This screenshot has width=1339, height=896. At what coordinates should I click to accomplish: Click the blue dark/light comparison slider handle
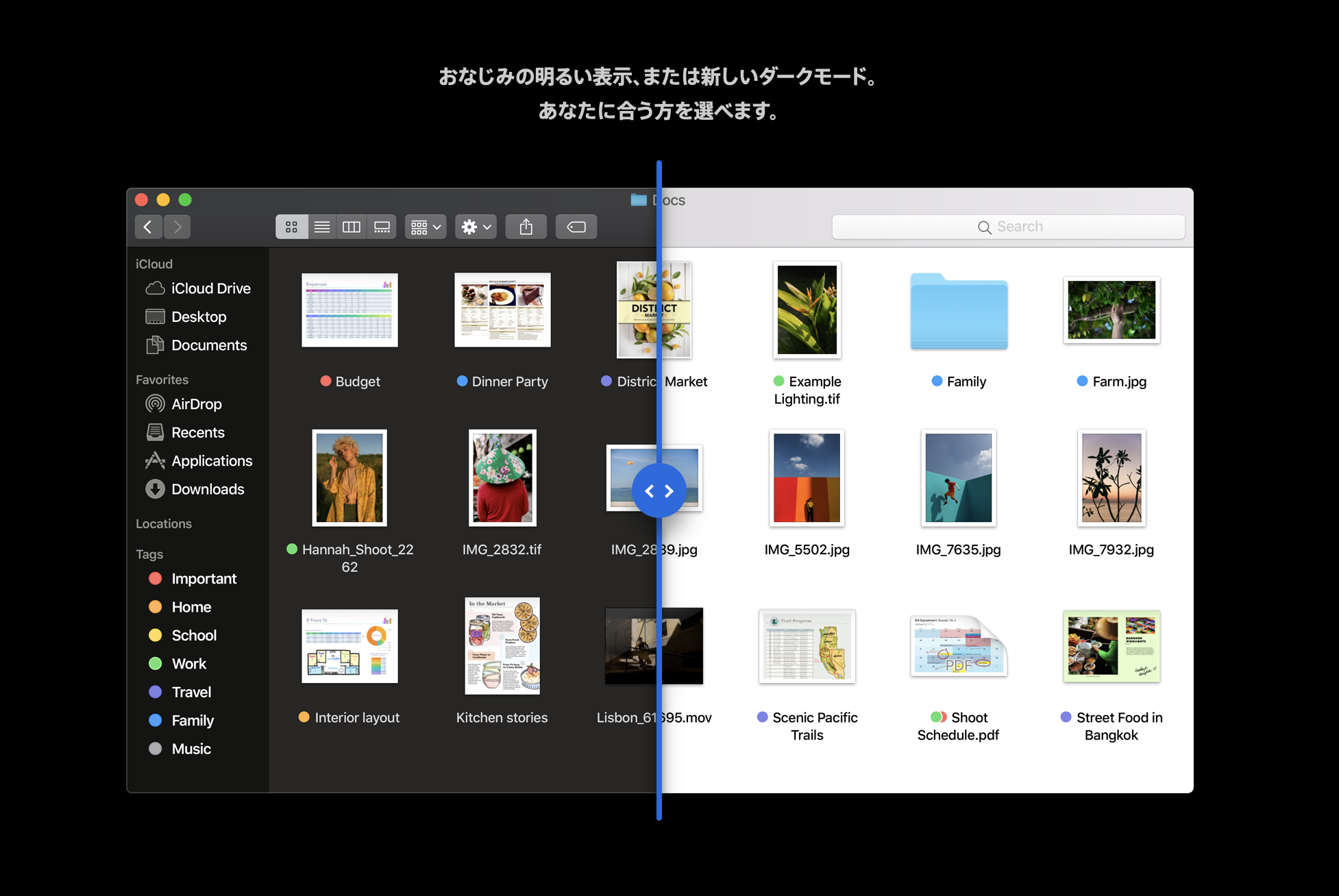[659, 490]
